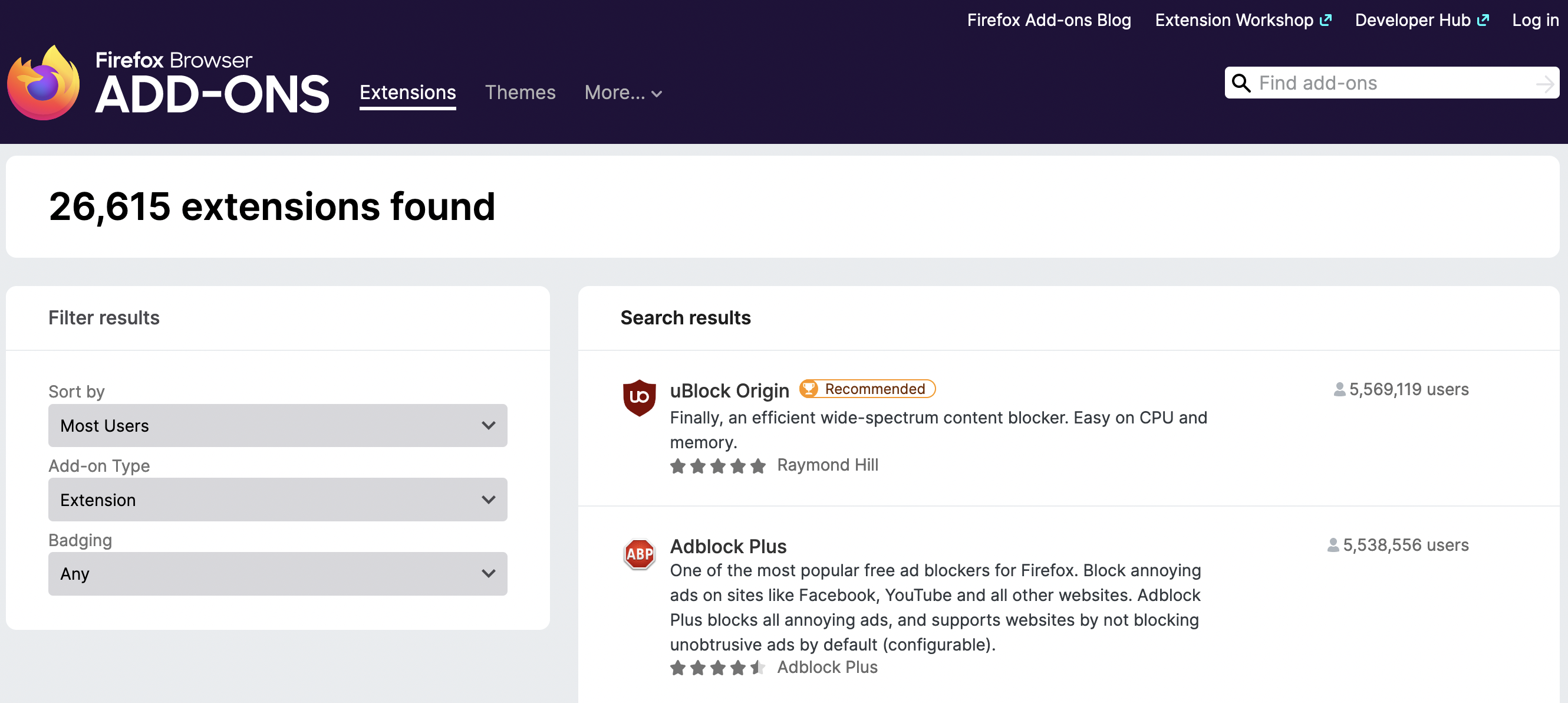Click the search submit arrow
Image resolution: width=1568 pixels, height=703 pixels.
click(1544, 83)
